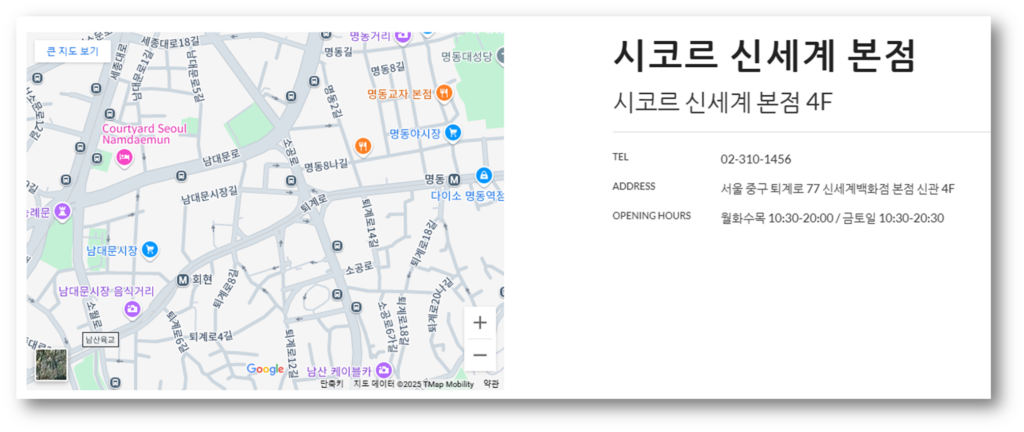Open the 약관 terms link

pos(491,384)
